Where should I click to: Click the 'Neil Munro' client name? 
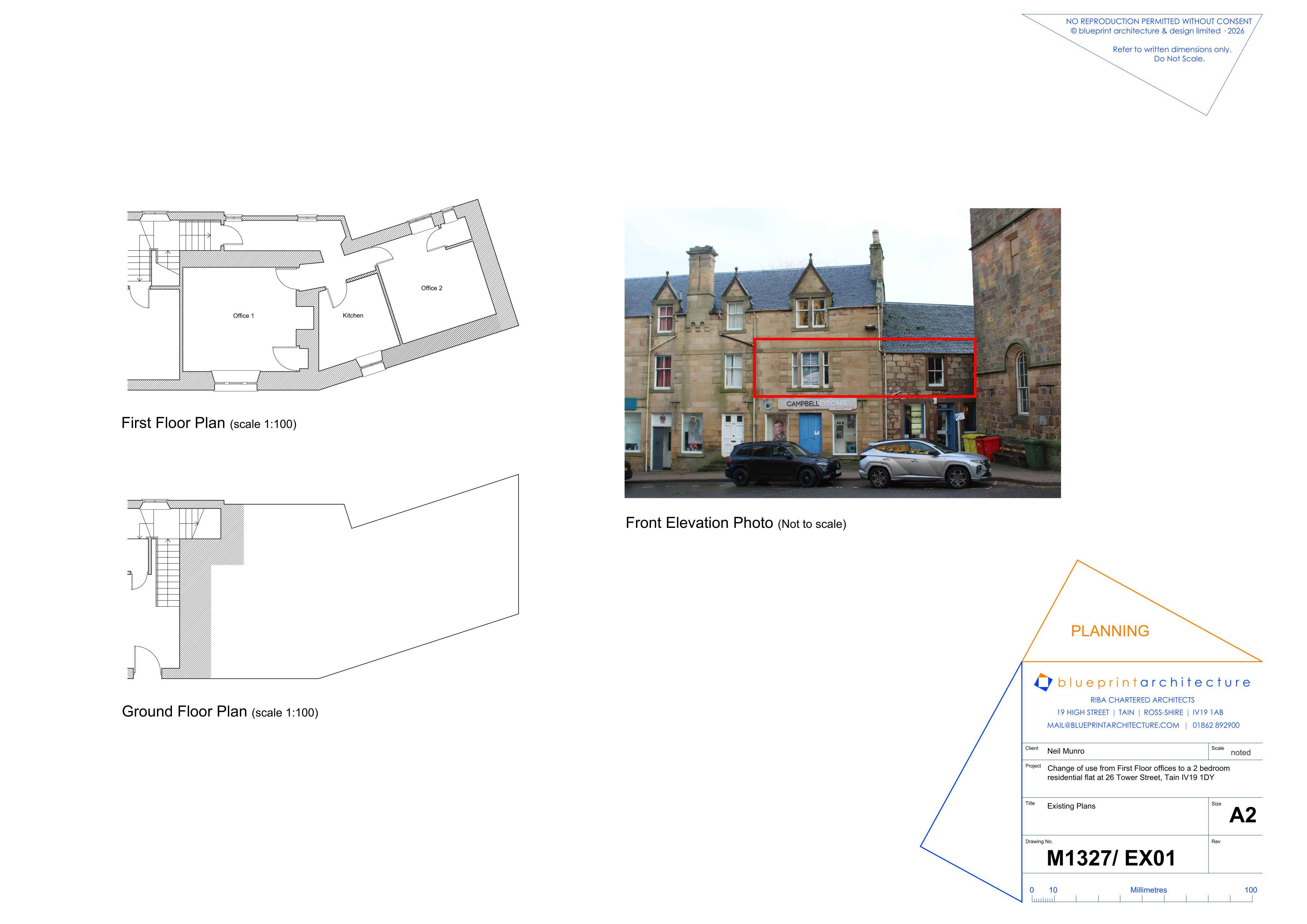[1066, 751]
